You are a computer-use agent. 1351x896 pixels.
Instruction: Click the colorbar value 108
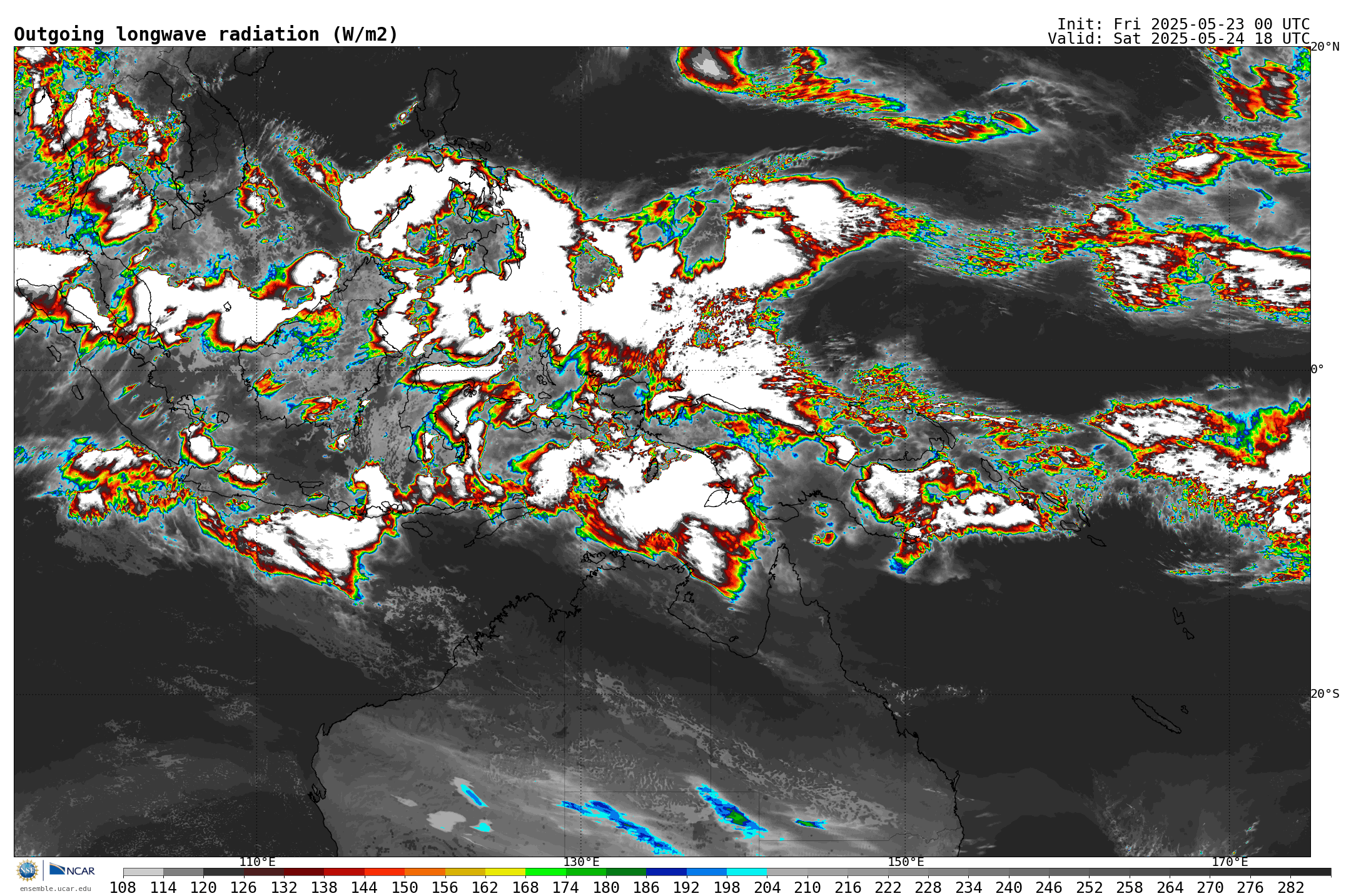[123, 887]
